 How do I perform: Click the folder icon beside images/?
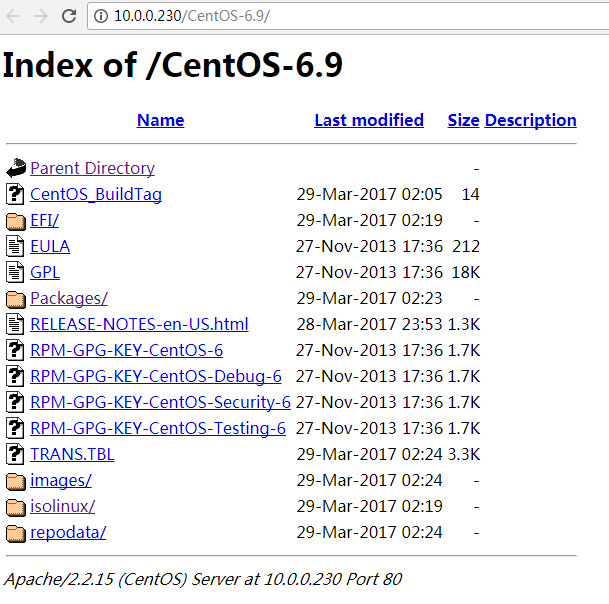pos(16,481)
